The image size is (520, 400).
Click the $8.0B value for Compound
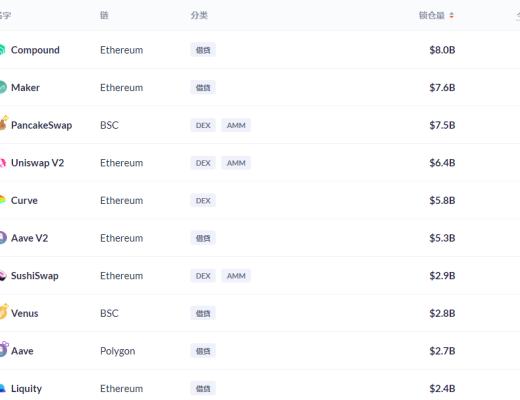point(442,50)
